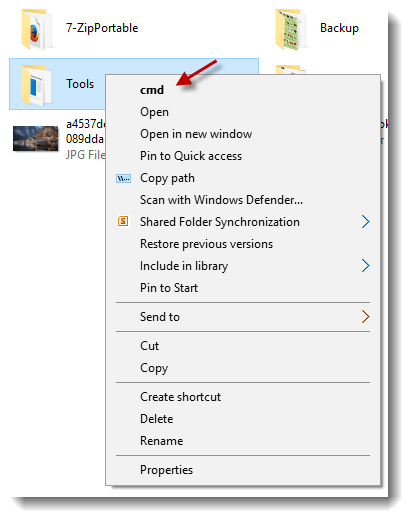The image size is (413, 522).
Task: Choose cmd from the context menu
Action: coord(243,90)
